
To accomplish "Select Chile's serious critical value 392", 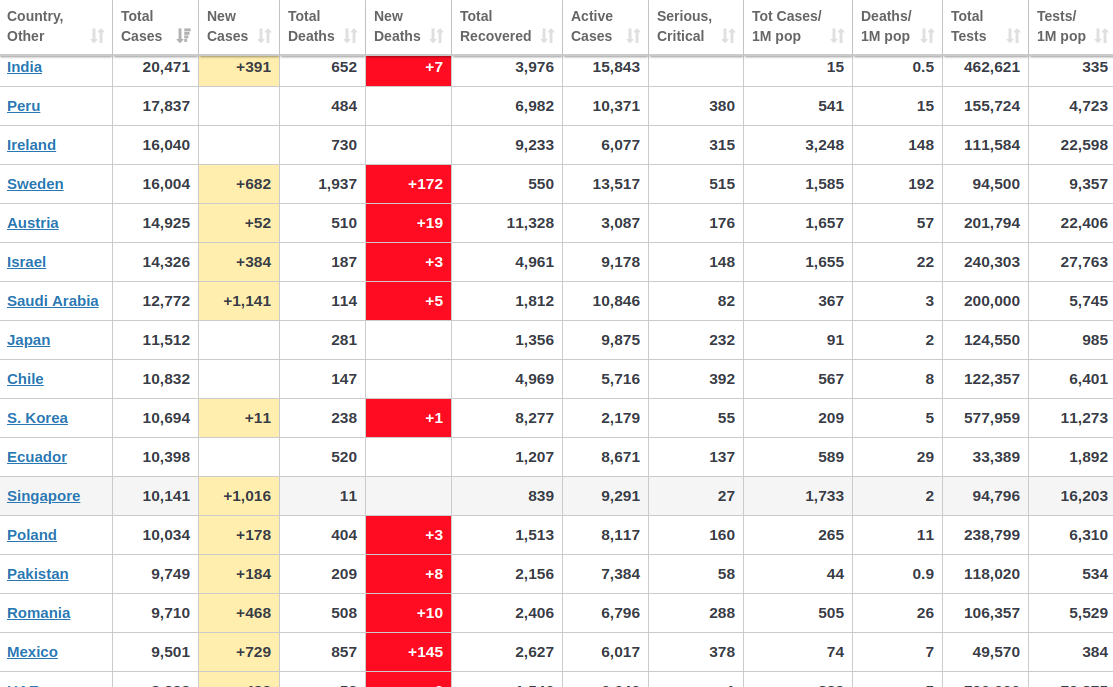I will coord(722,379).
